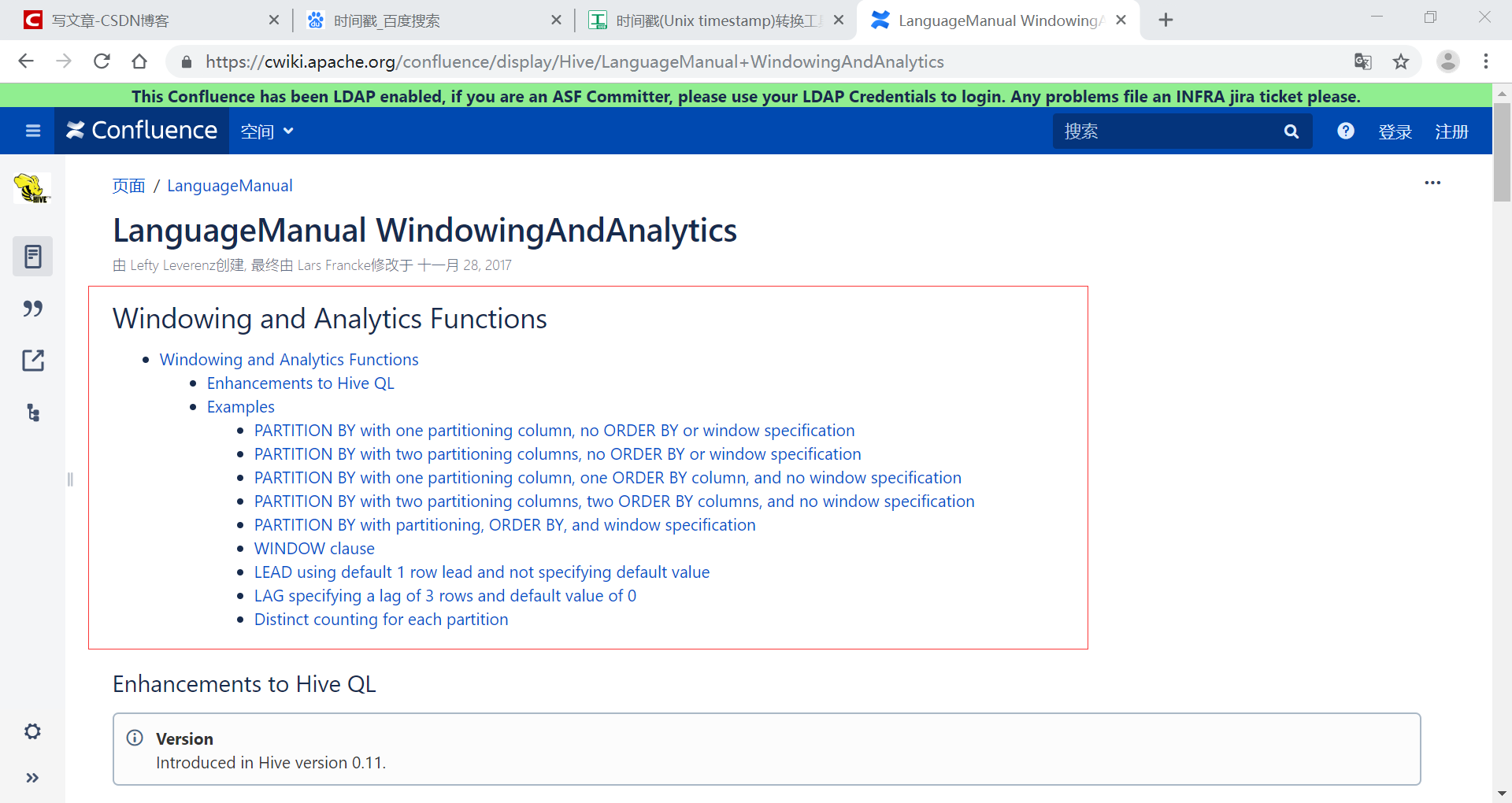Open the Confluence hamburger menu
This screenshot has width=1512, height=803.
coord(33,131)
